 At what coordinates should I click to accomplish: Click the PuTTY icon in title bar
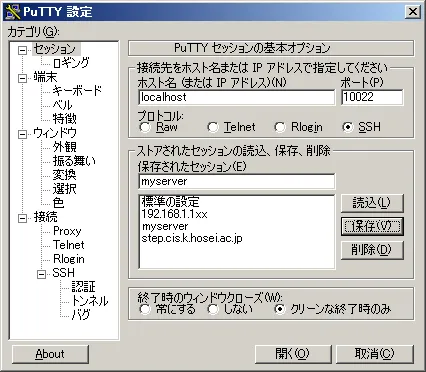pos(13,12)
